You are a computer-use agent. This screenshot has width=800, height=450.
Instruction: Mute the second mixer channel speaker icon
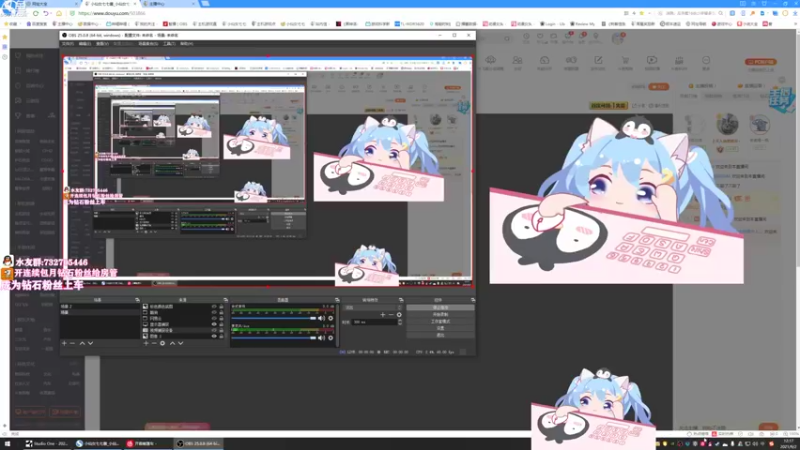point(321,338)
